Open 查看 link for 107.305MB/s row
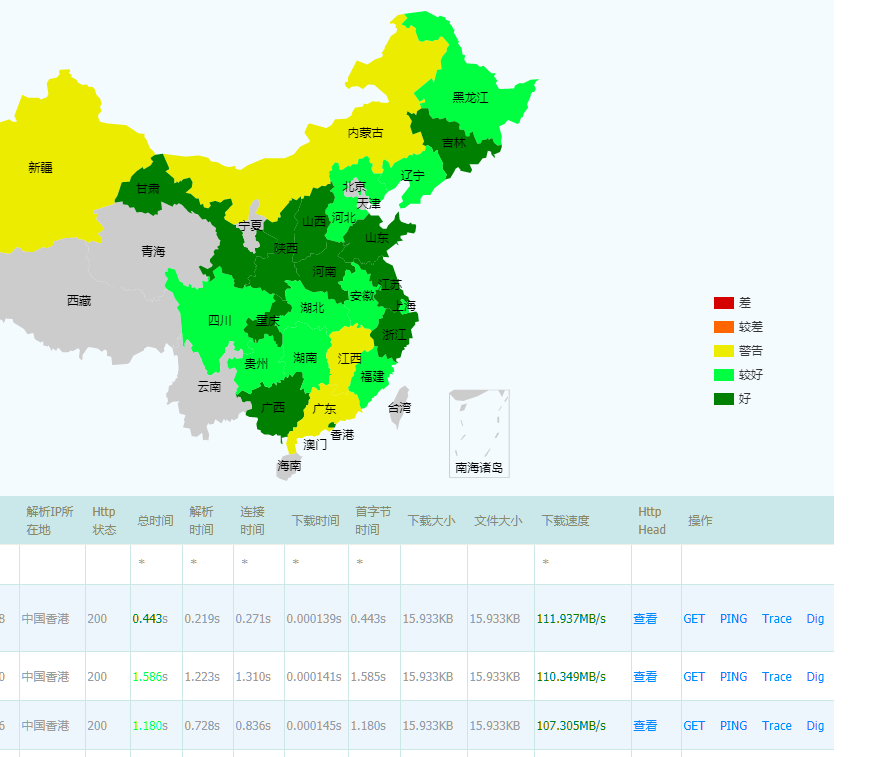 [x=645, y=725]
